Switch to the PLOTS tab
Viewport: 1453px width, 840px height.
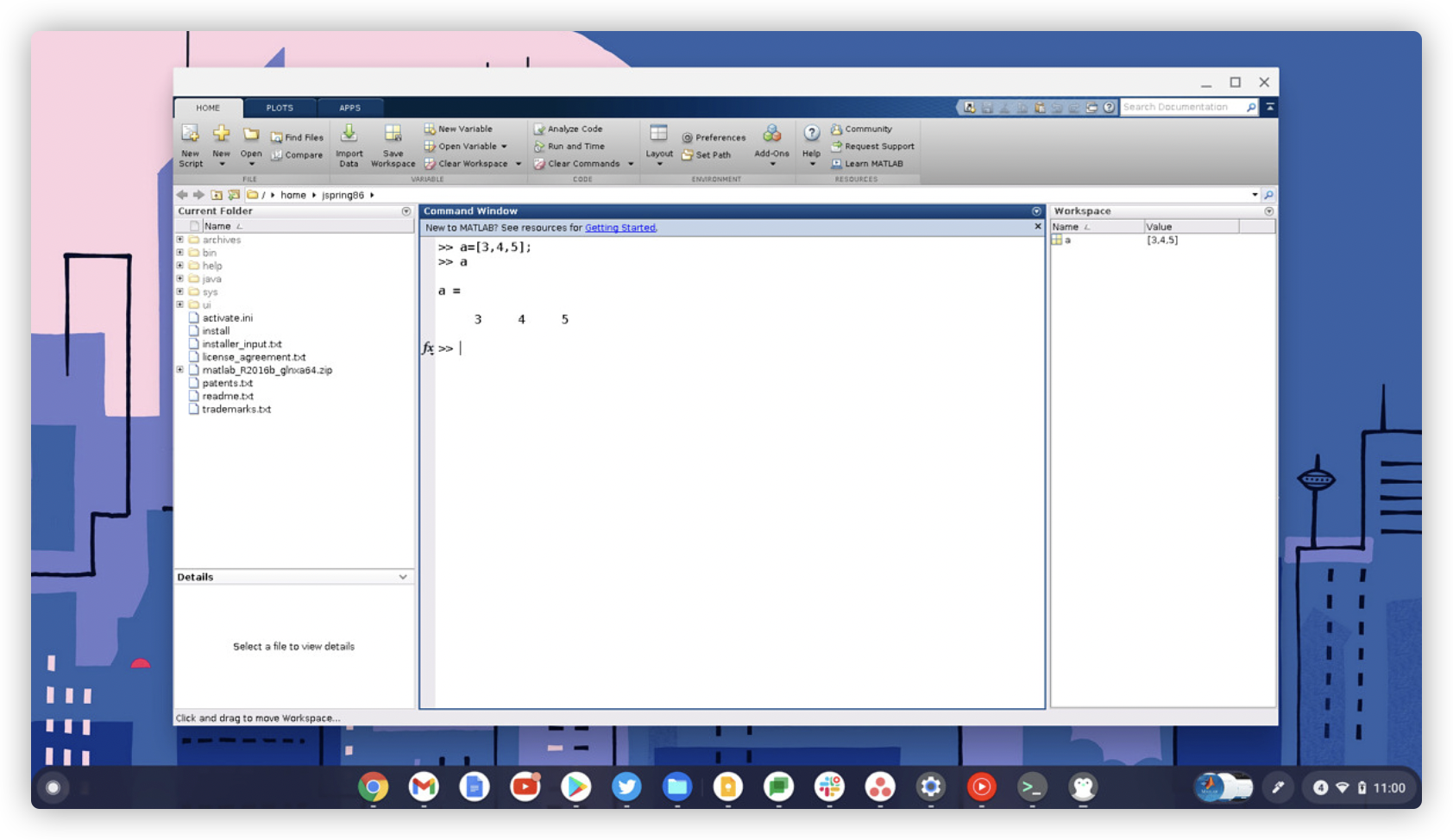click(280, 108)
